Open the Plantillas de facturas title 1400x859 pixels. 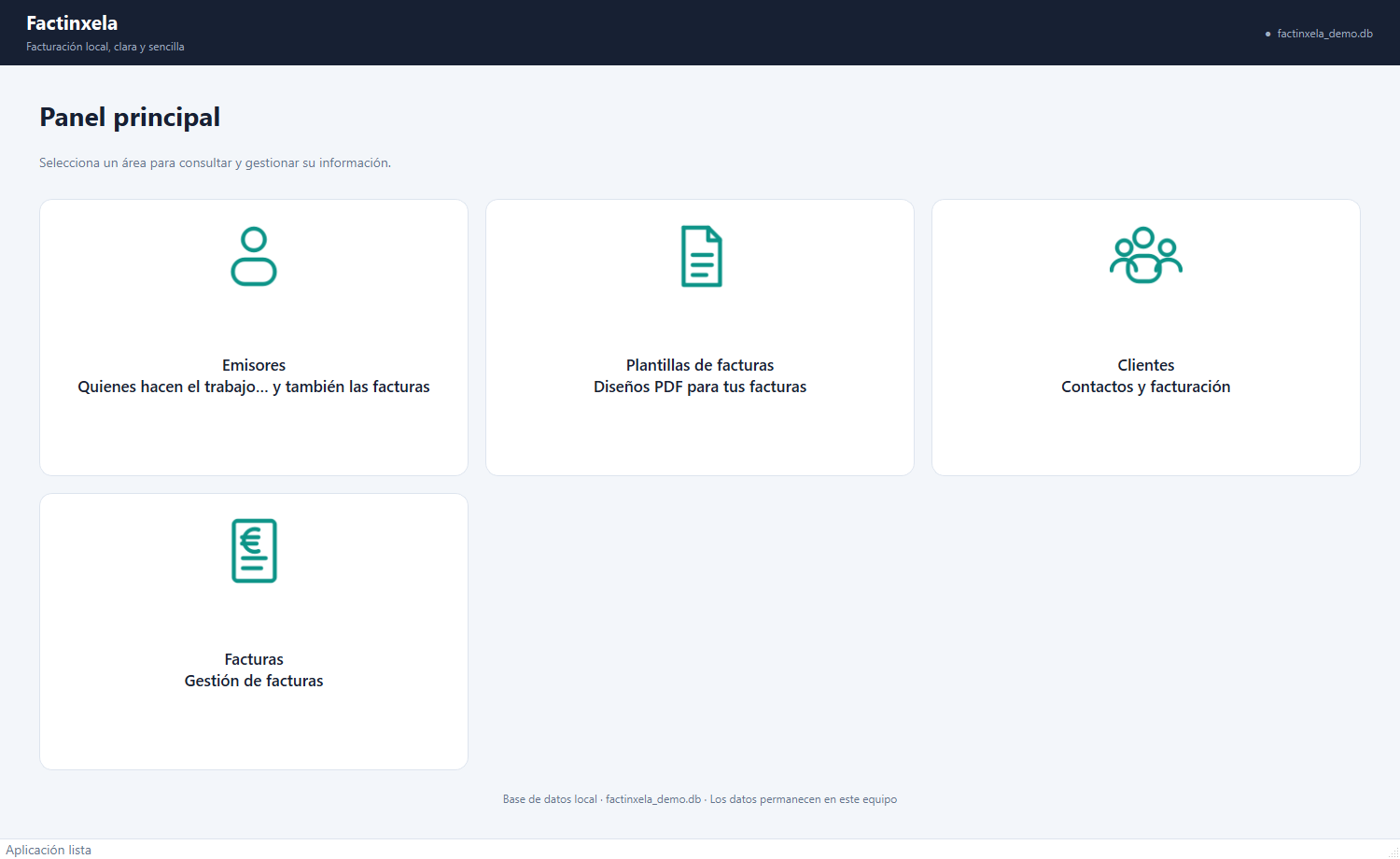click(700, 365)
